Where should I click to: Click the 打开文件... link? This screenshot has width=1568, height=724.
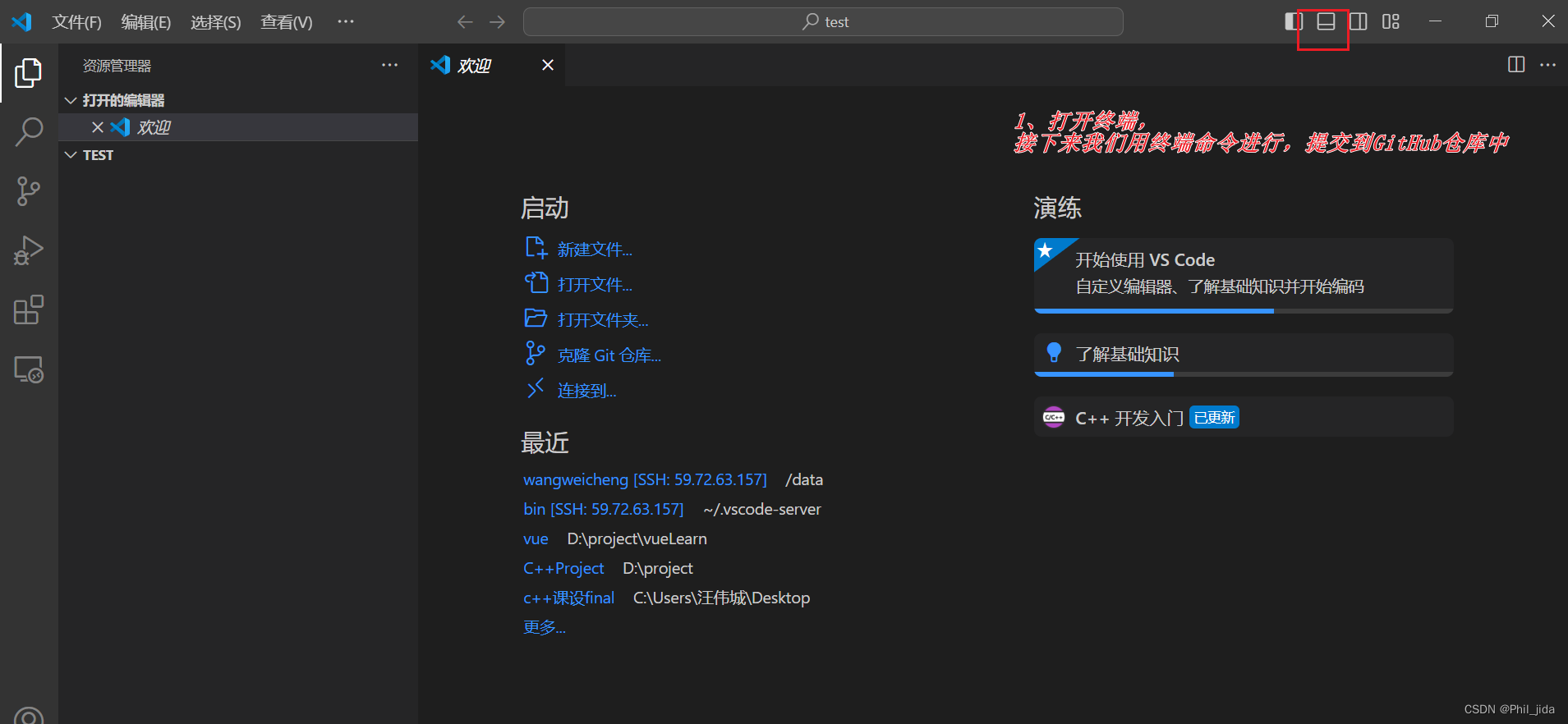tap(595, 285)
